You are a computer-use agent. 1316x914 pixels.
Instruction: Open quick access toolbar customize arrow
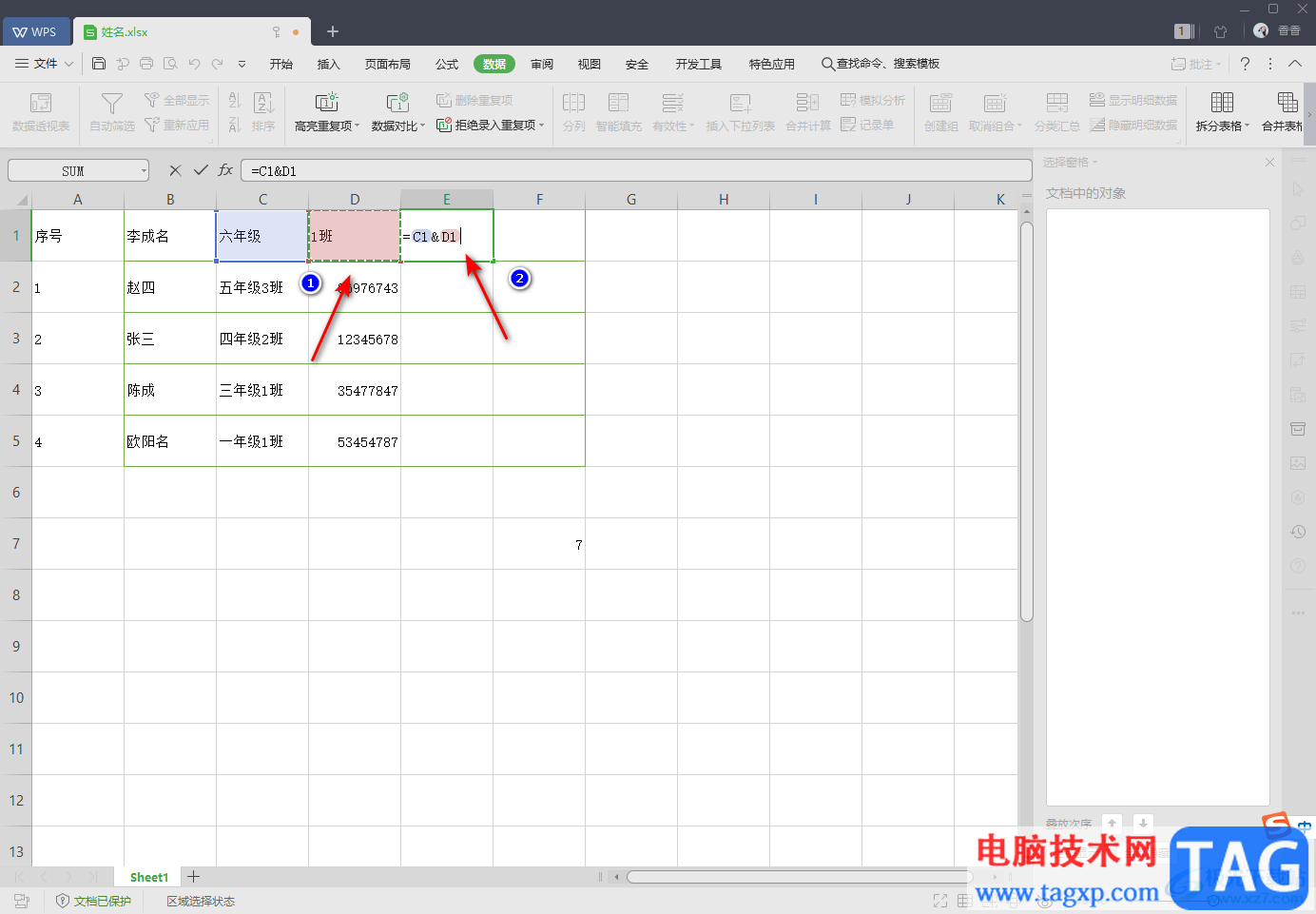[242, 64]
